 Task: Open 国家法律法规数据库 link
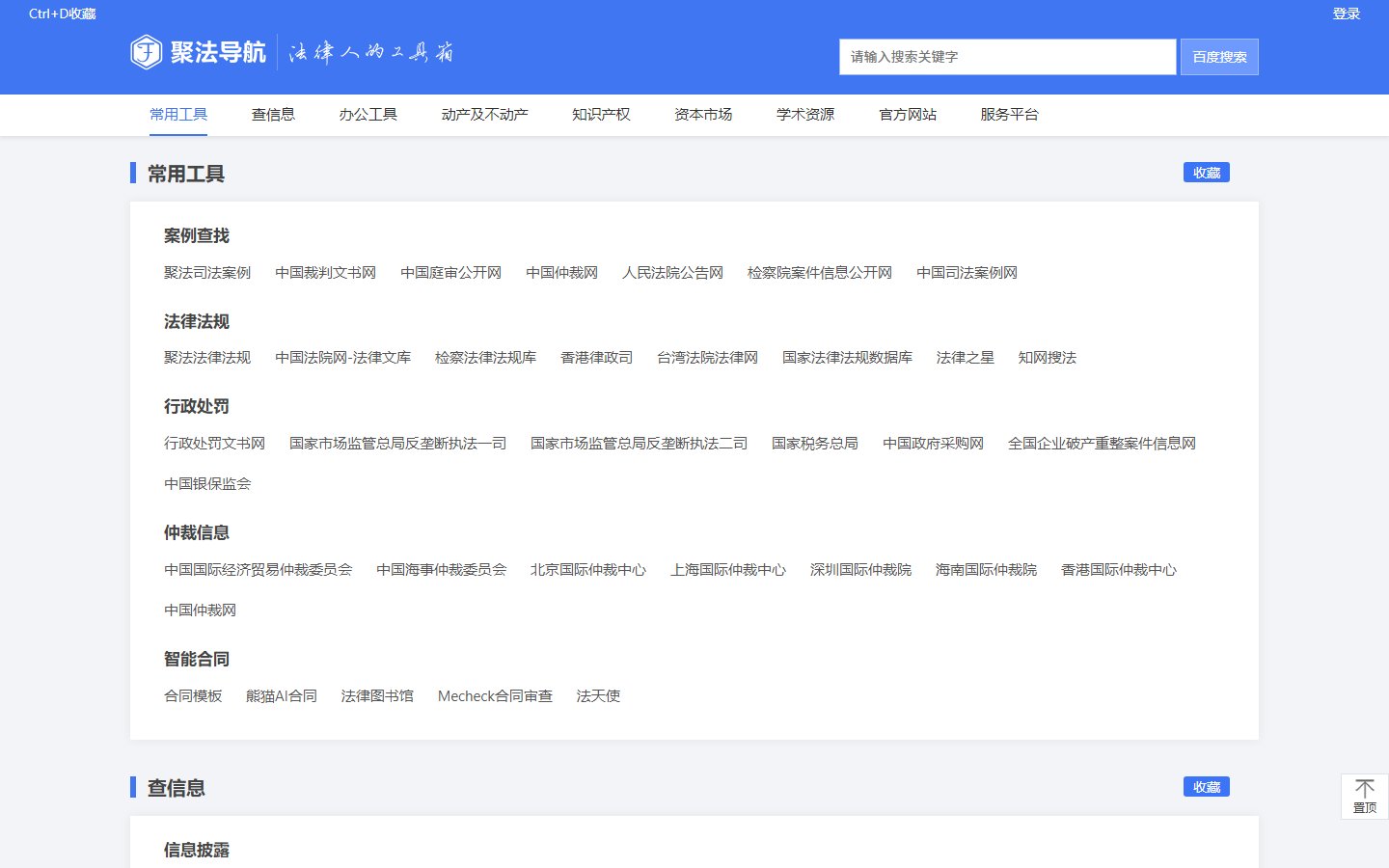(x=847, y=358)
